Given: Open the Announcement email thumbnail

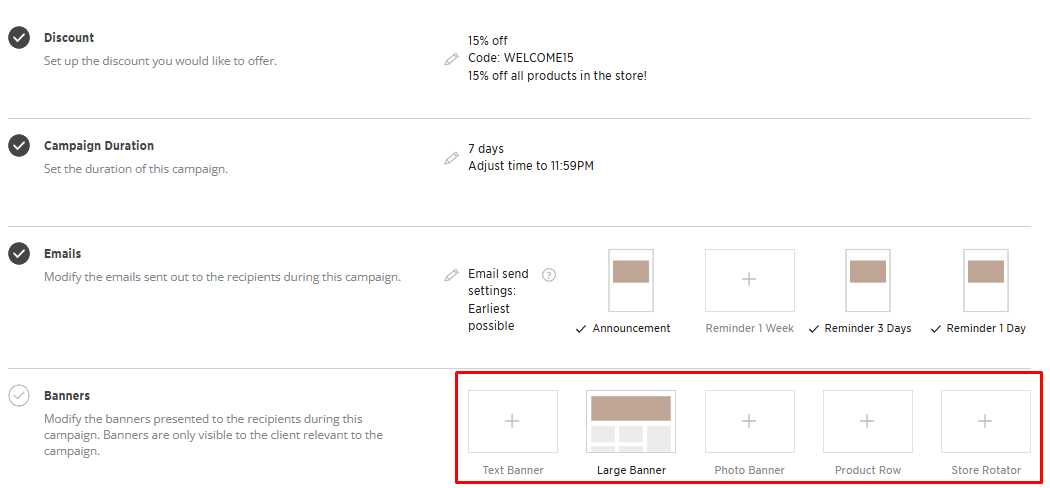Looking at the screenshot, I should 630,280.
